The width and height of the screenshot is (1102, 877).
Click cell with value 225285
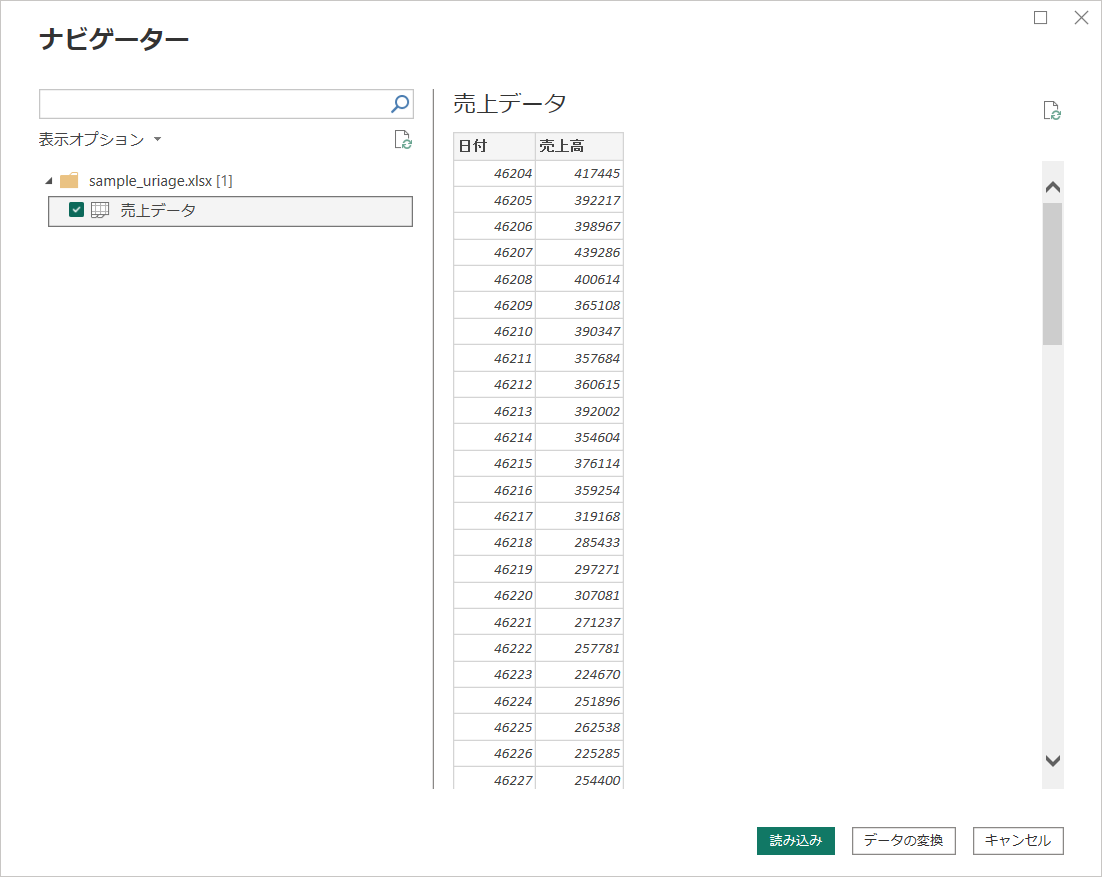579,753
